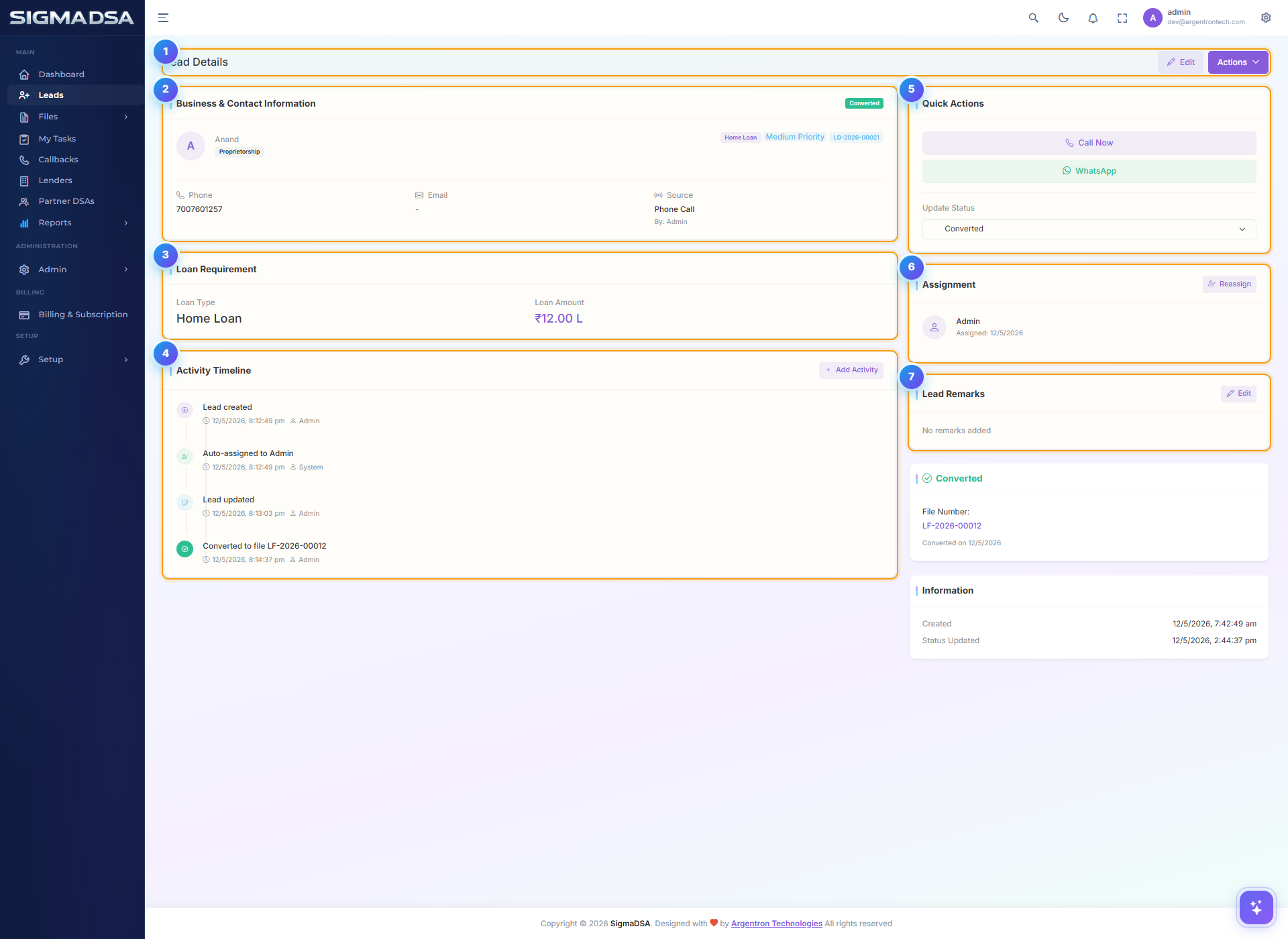Click the Phone Call source value
The height and width of the screenshot is (939, 1288).
click(x=674, y=209)
